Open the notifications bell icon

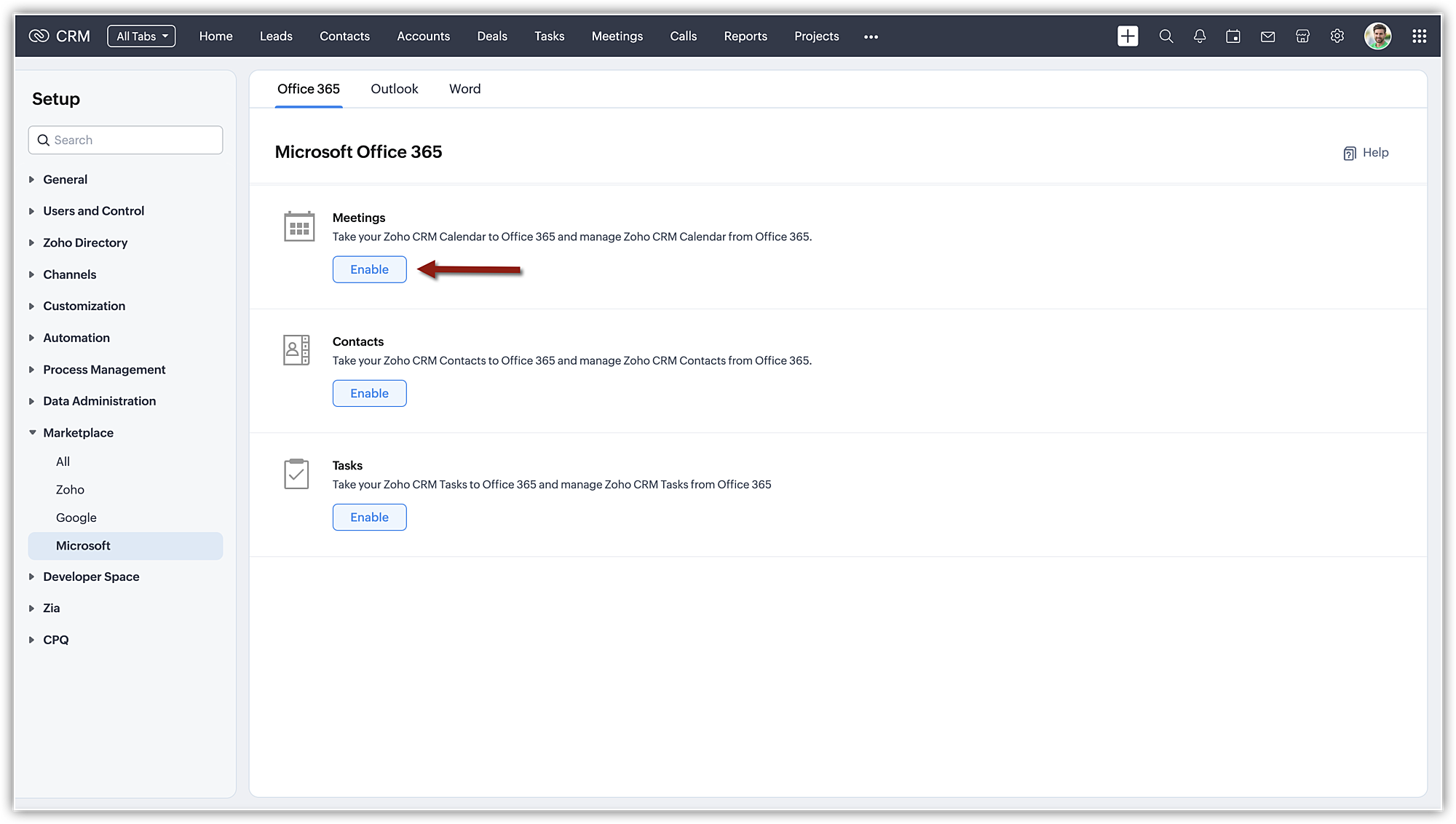click(1200, 36)
